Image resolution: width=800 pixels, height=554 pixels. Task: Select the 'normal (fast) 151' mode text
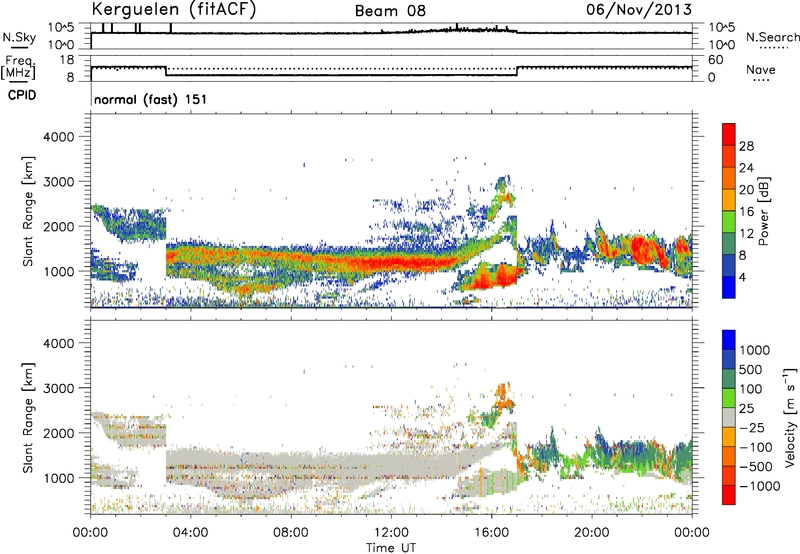[x=151, y=99]
